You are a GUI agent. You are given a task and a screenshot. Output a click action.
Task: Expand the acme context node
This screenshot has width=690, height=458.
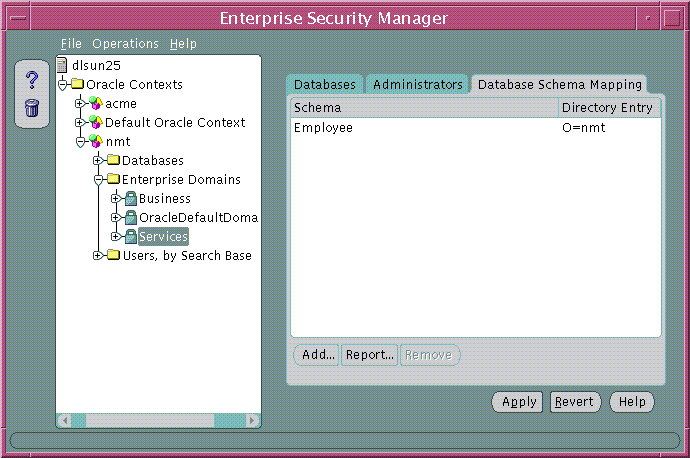coord(80,103)
